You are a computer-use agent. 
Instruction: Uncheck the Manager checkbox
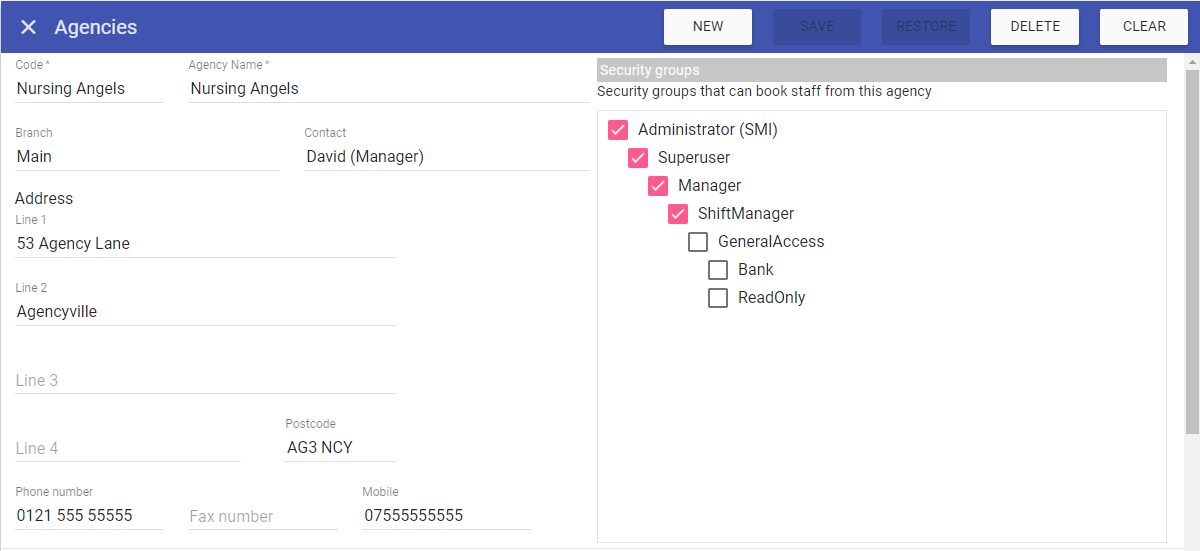point(658,186)
